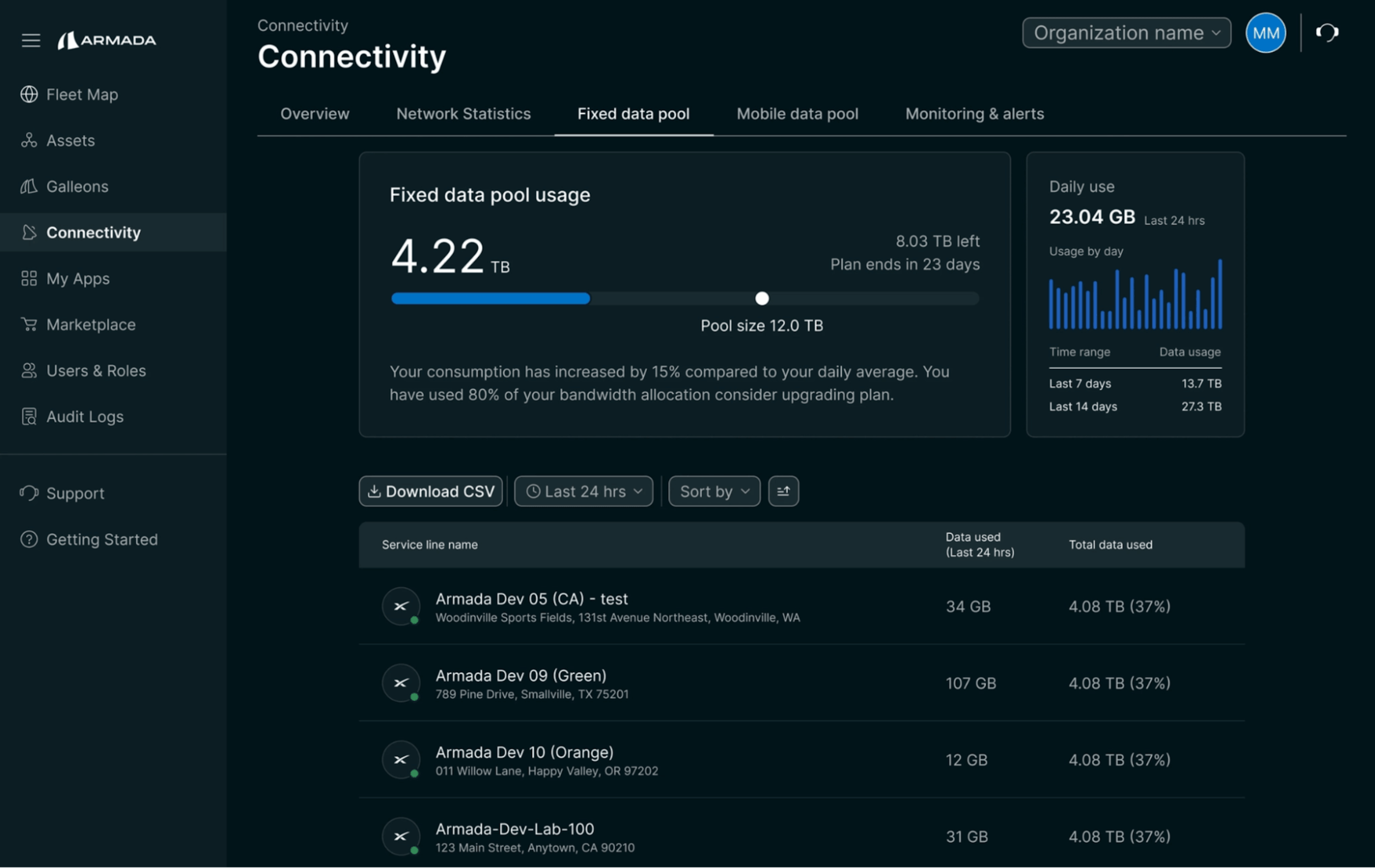Select the Assets icon in the sidebar
The height and width of the screenshot is (868, 1375).
[29, 140]
